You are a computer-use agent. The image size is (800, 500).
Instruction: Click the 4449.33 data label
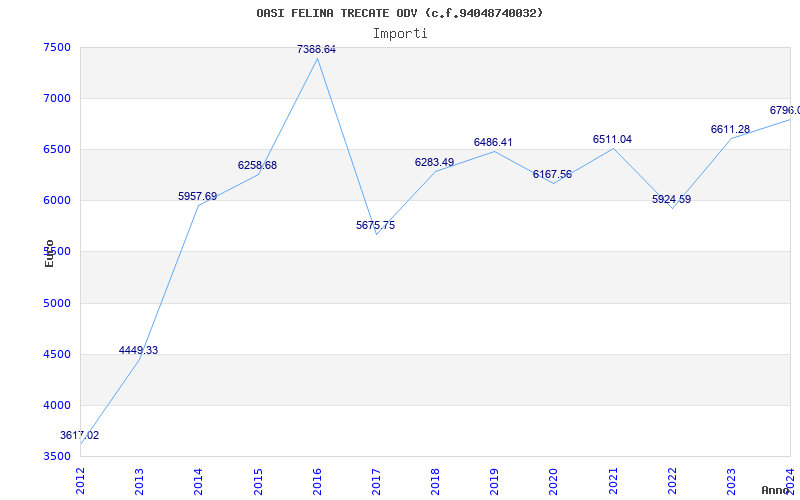click(x=138, y=350)
